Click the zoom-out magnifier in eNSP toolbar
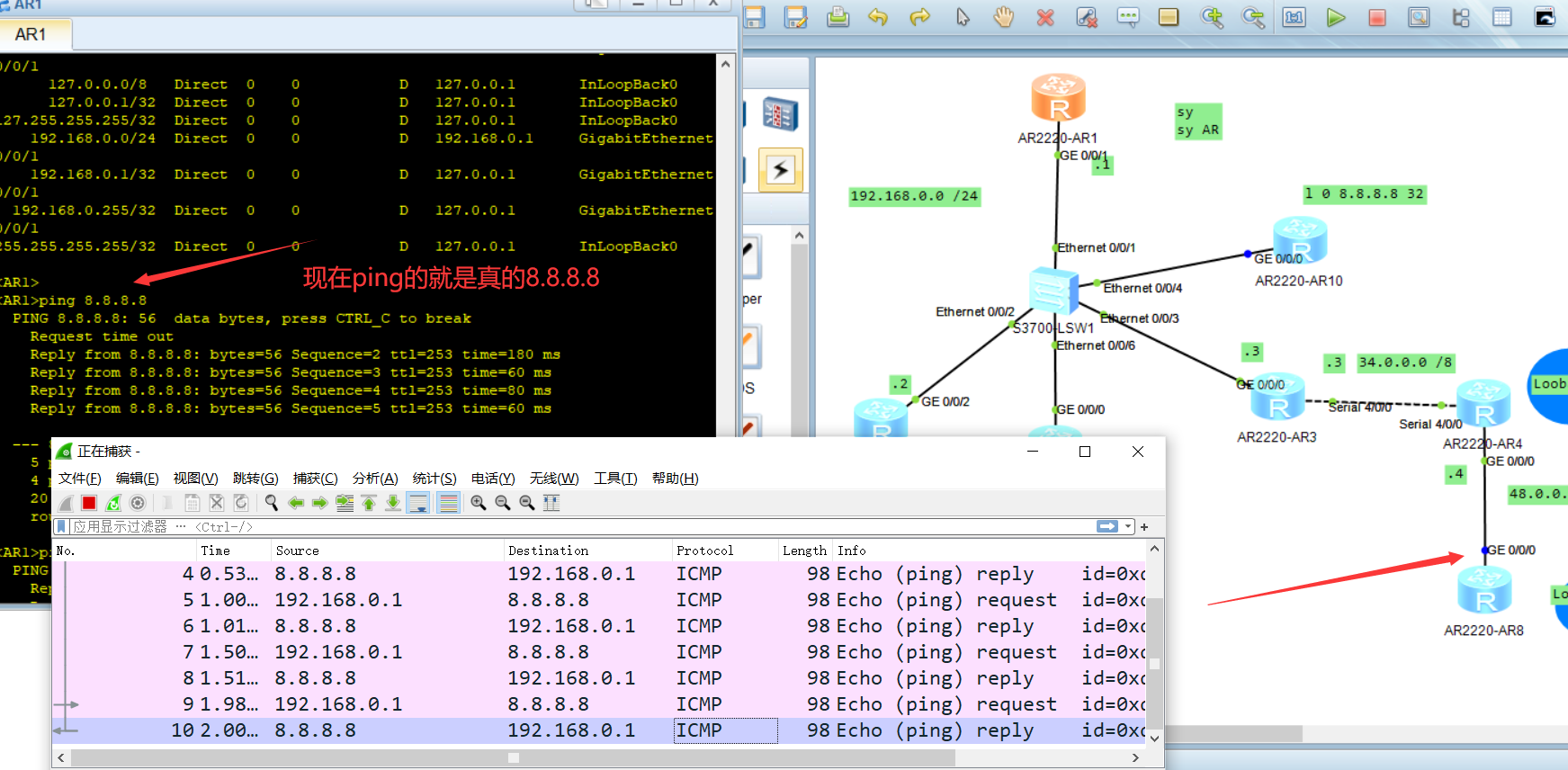The height and width of the screenshot is (770, 1568). (1252, 16)
